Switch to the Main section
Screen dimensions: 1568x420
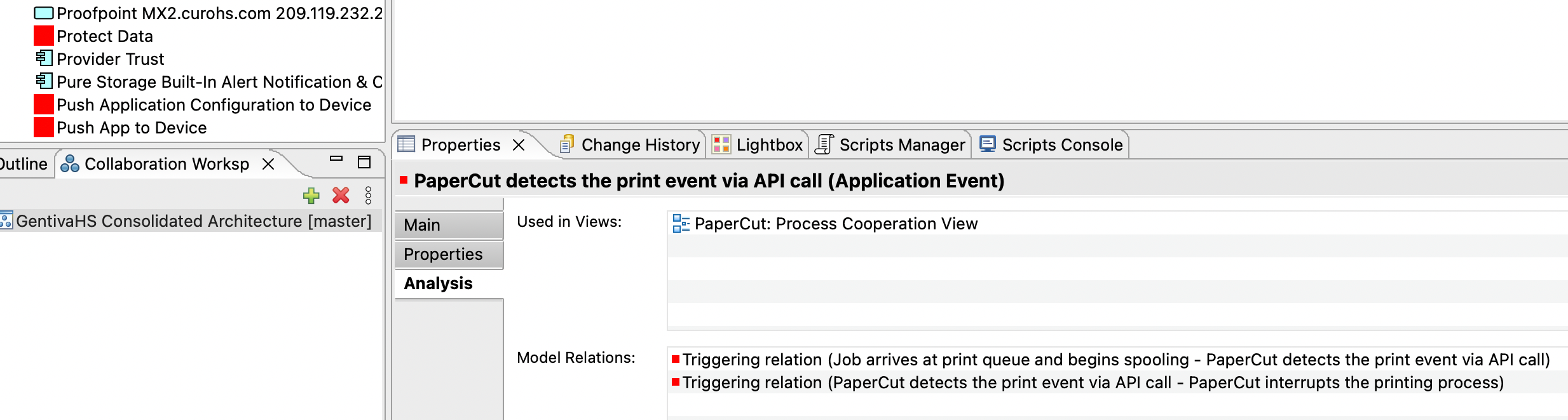[x=421, y=224]
